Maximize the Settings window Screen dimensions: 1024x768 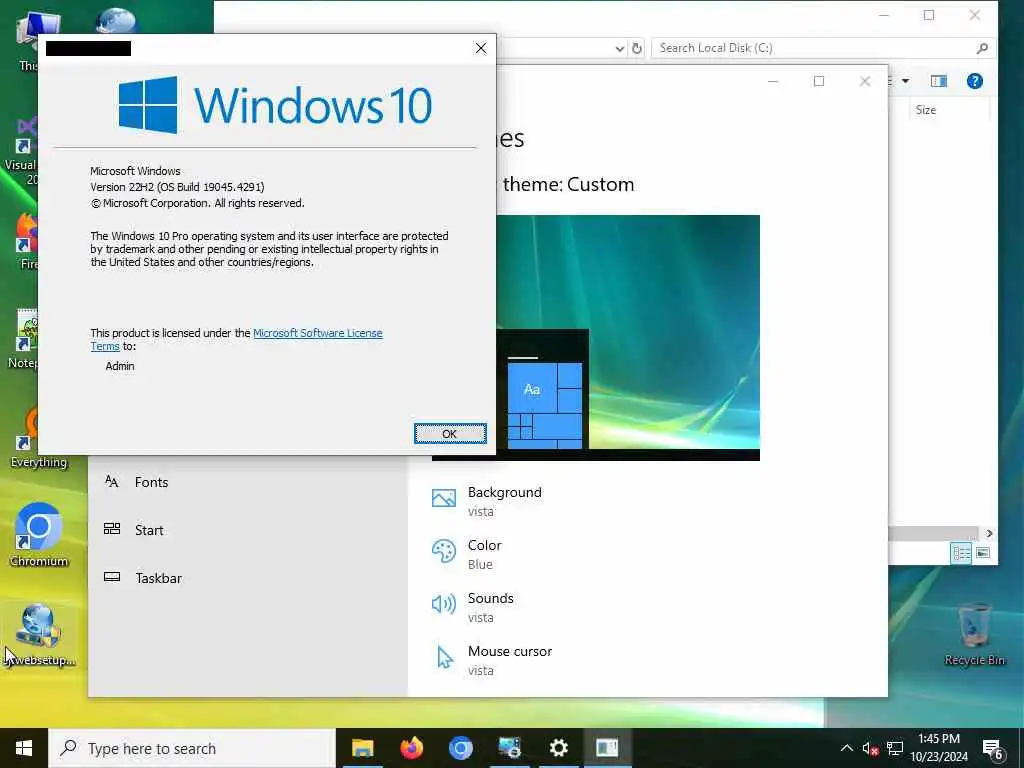pyautogui.click(x=818, y=81)
